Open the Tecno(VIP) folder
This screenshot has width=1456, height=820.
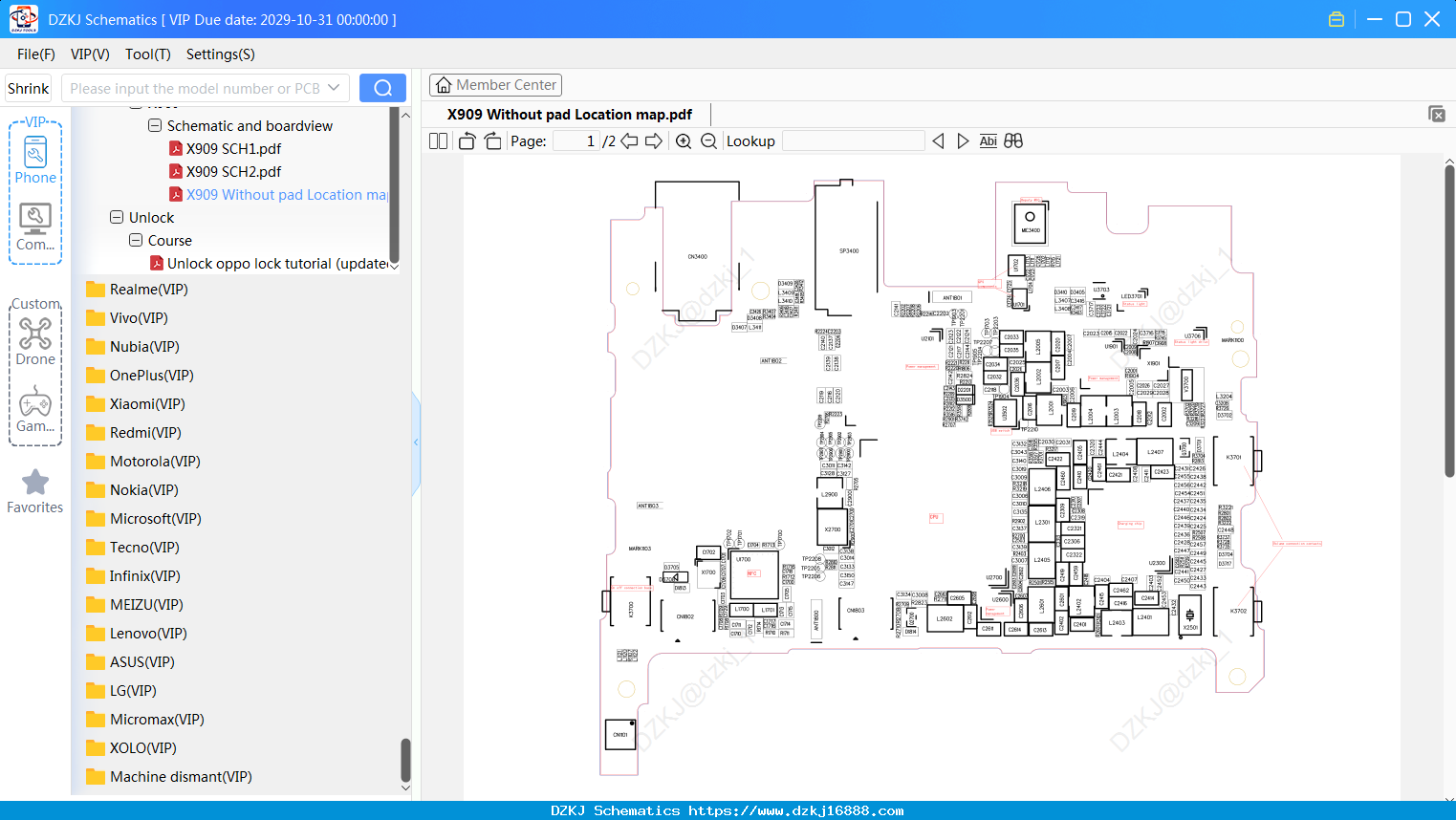tap(132, 548)
